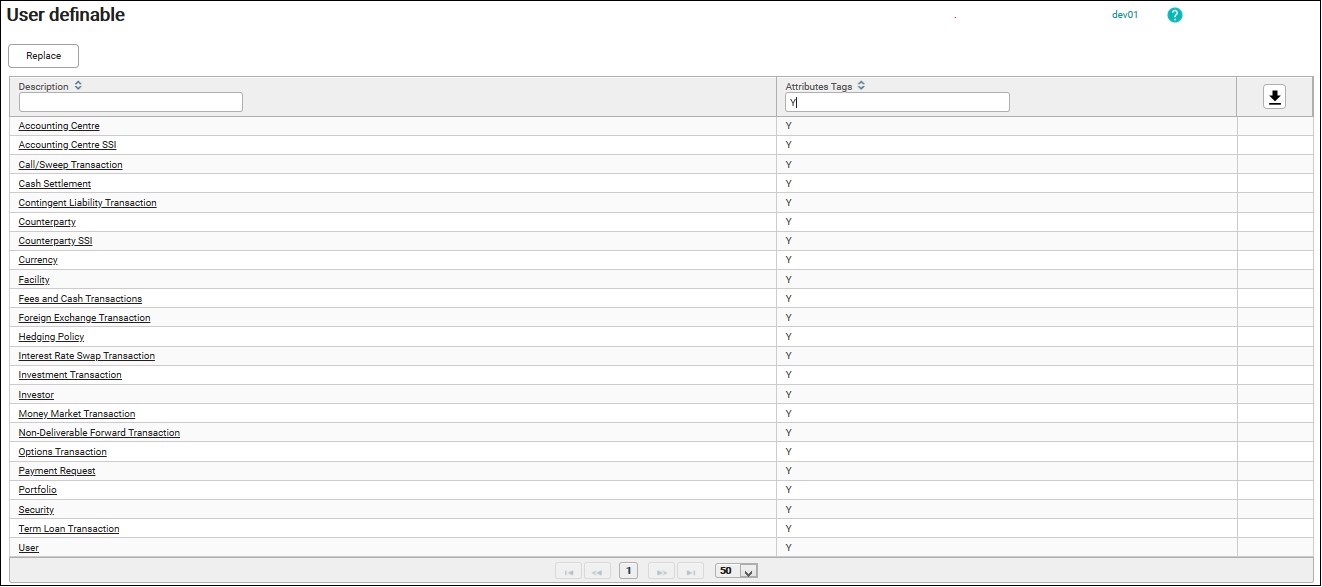Screen dimensions: 1322x587
Task: Click the download export icon
Action: (1274, 96)
